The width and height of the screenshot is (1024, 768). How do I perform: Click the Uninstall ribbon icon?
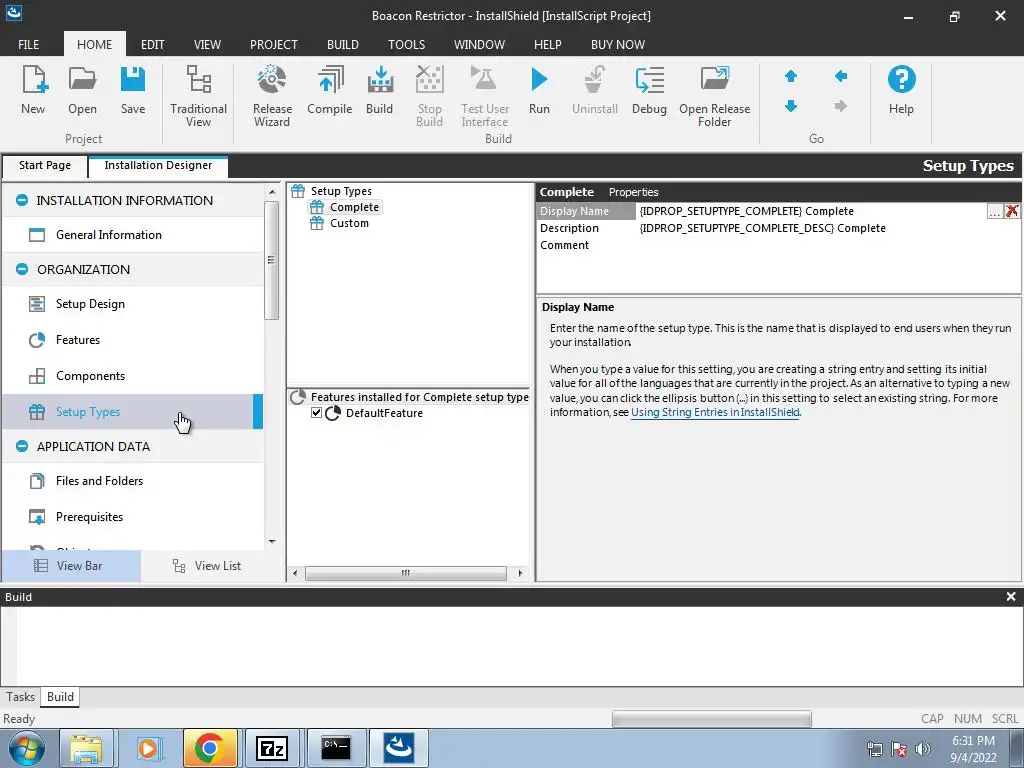point(595,90)
